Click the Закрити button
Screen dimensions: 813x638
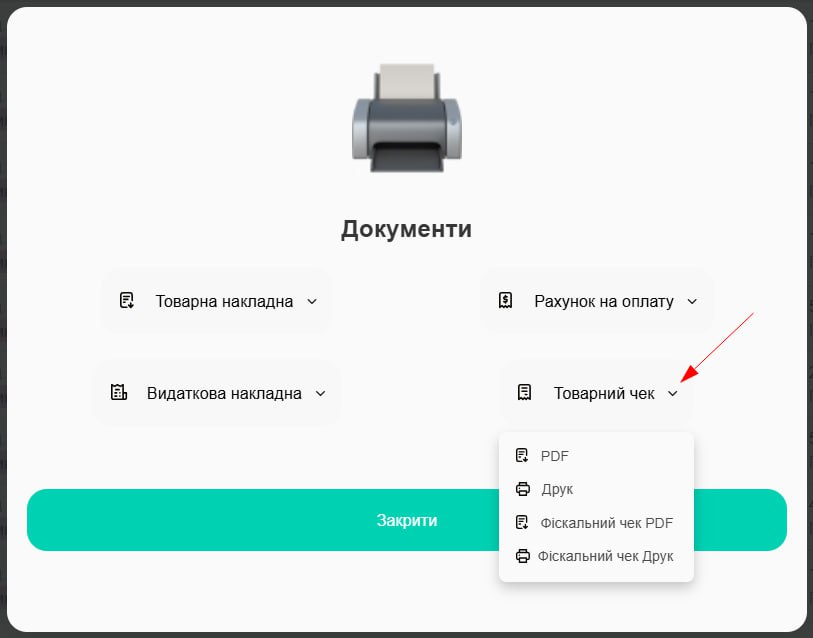click(406, 520)
